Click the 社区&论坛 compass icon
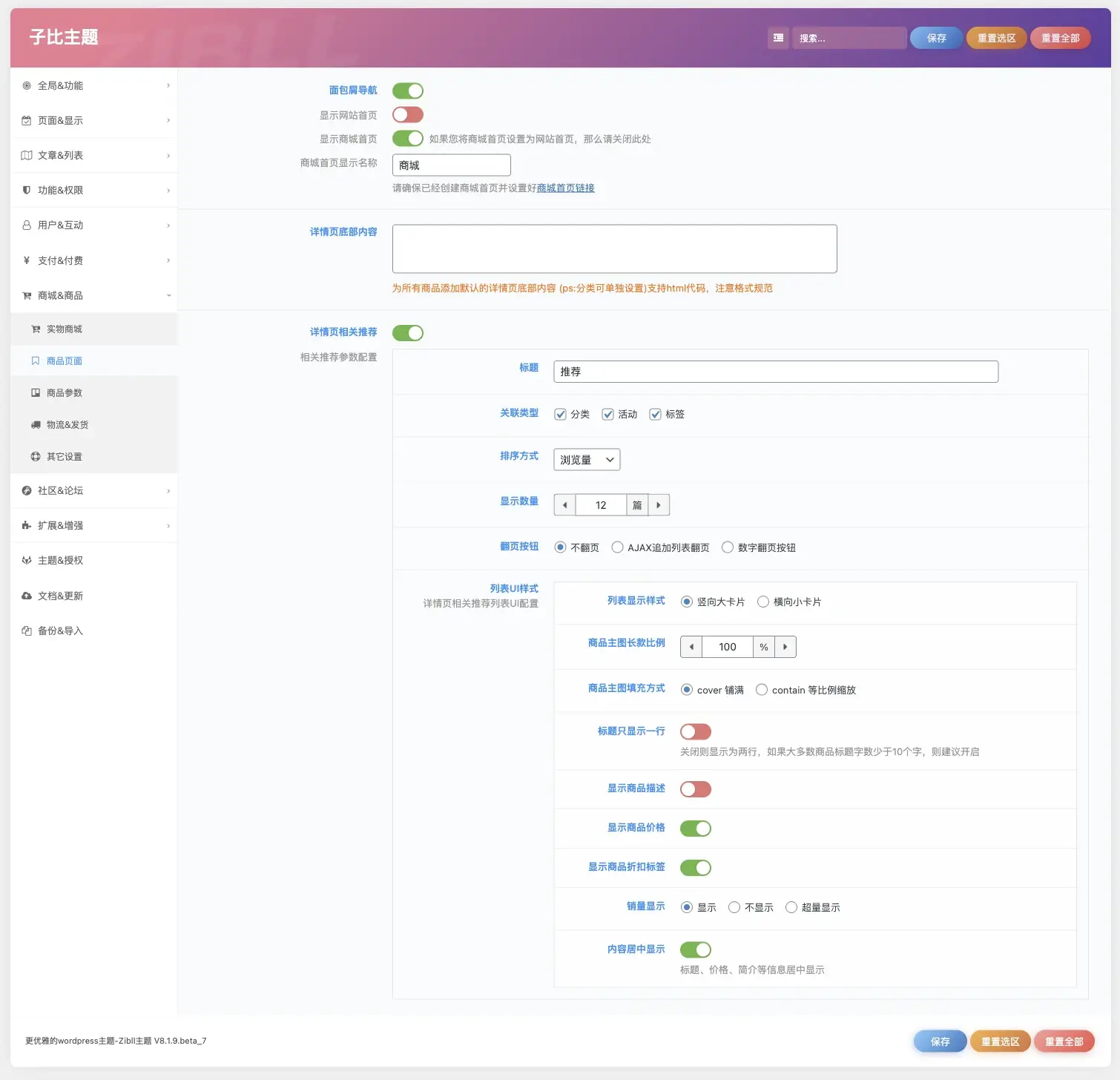1120x1080 pixels. pos(27,491)
